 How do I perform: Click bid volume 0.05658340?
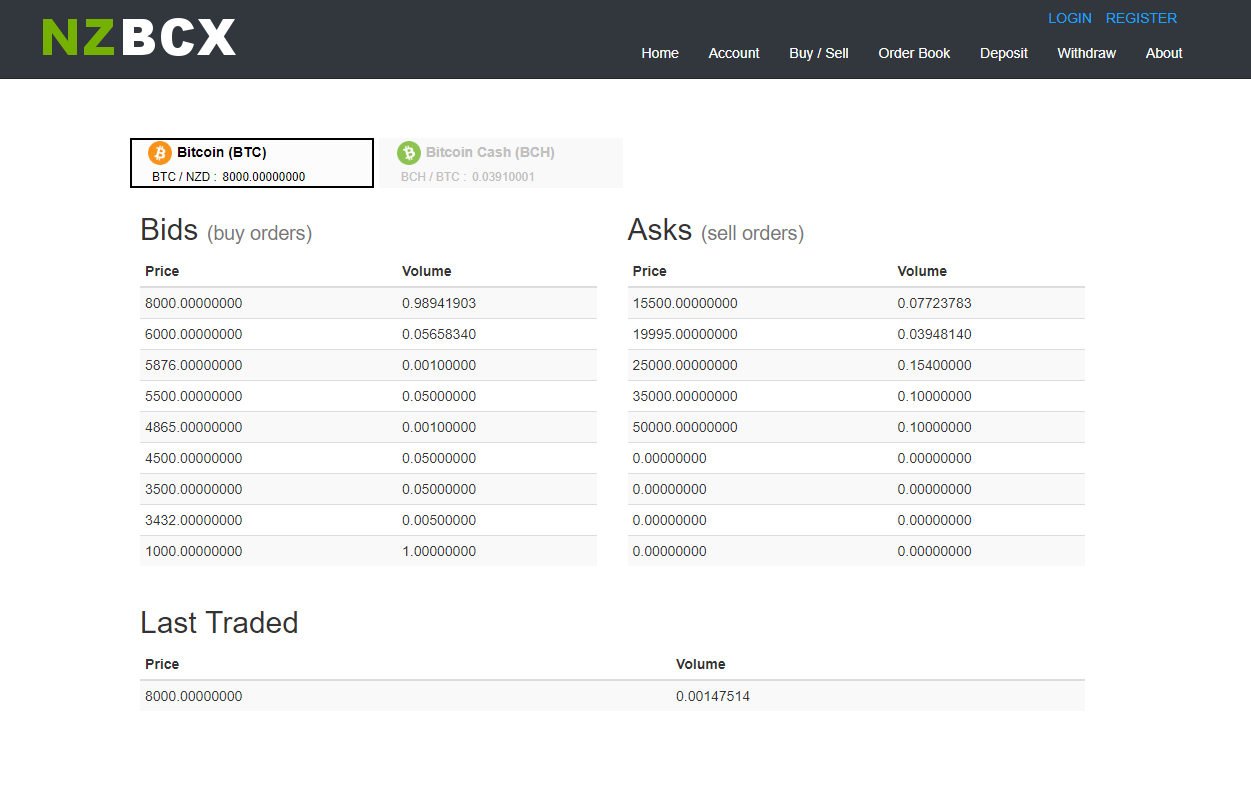tap(439, 334)
